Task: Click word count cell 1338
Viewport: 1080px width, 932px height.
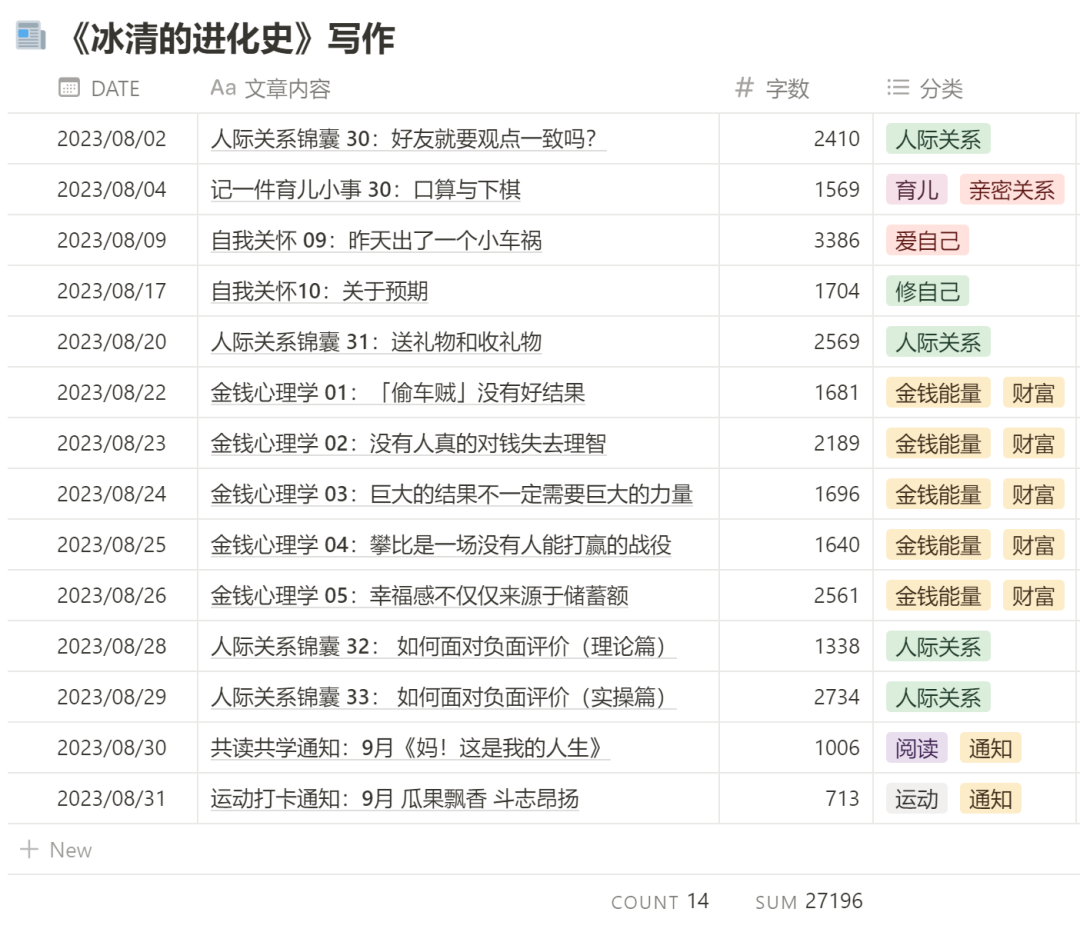Action: click(x=796, y=646)
